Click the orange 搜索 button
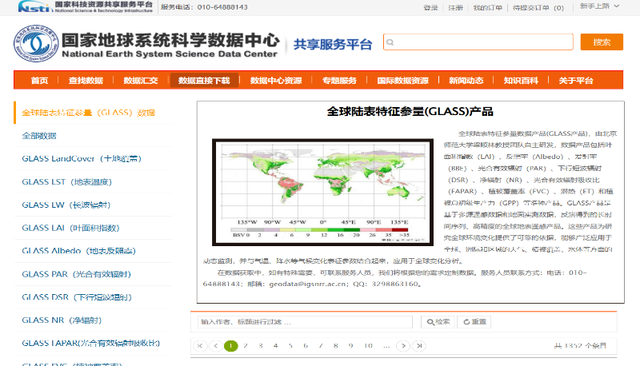The width and height of the screenshot is (640, 366). tap(602, 42)
